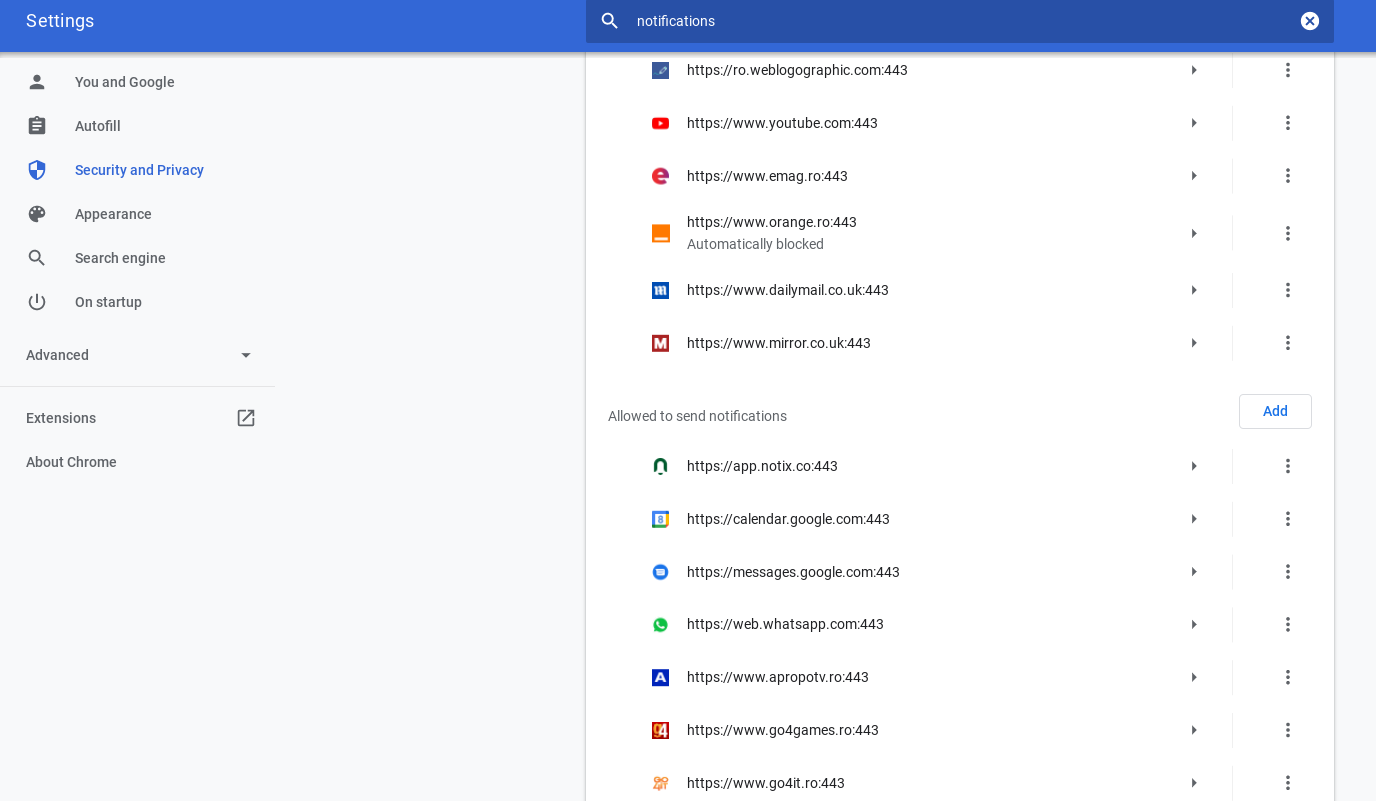Select the https://www.apropotv.ro:443 entry text

[x=778, y=677]
